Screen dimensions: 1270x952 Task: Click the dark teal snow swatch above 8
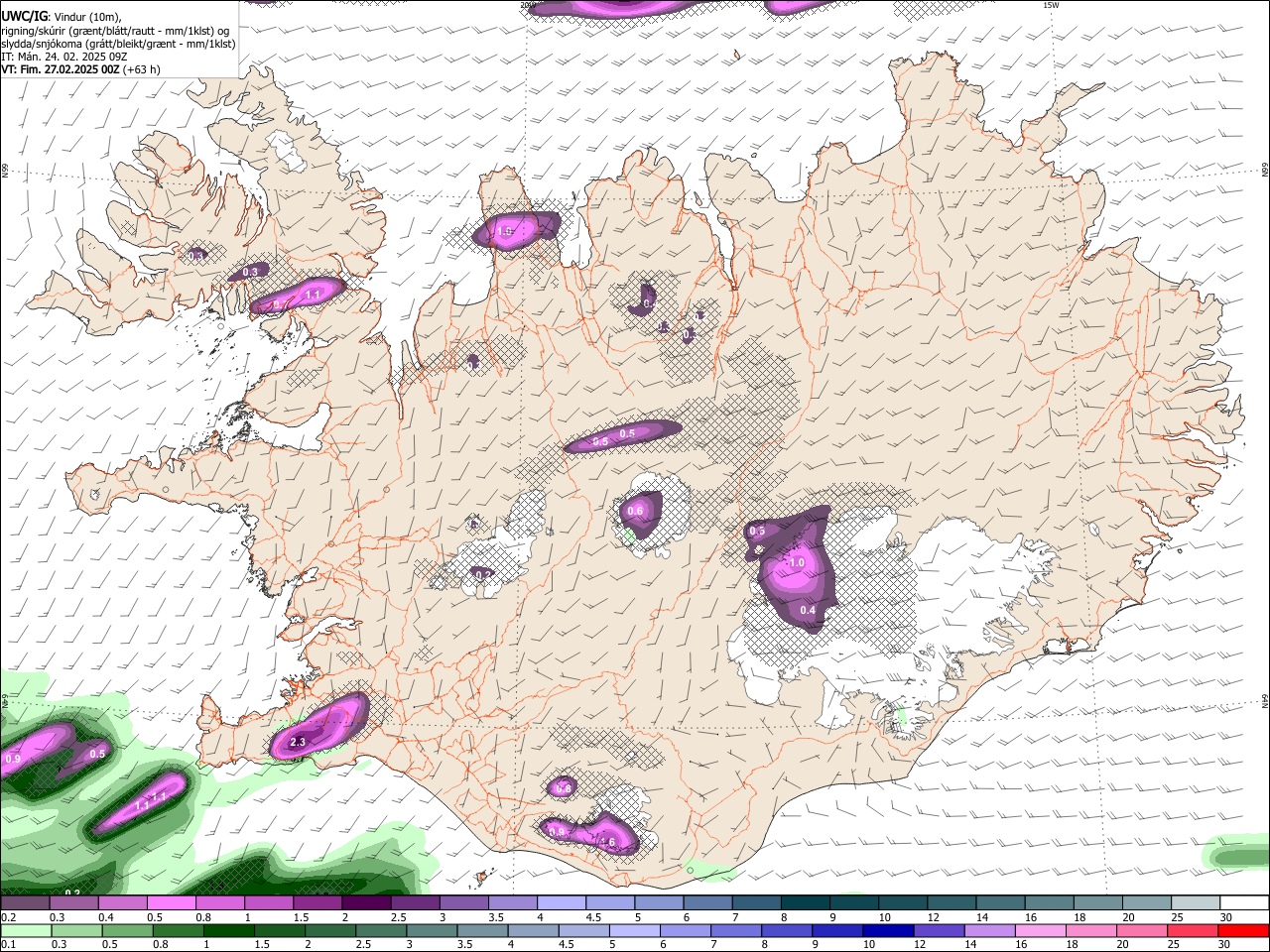click(x=805, y=903)
